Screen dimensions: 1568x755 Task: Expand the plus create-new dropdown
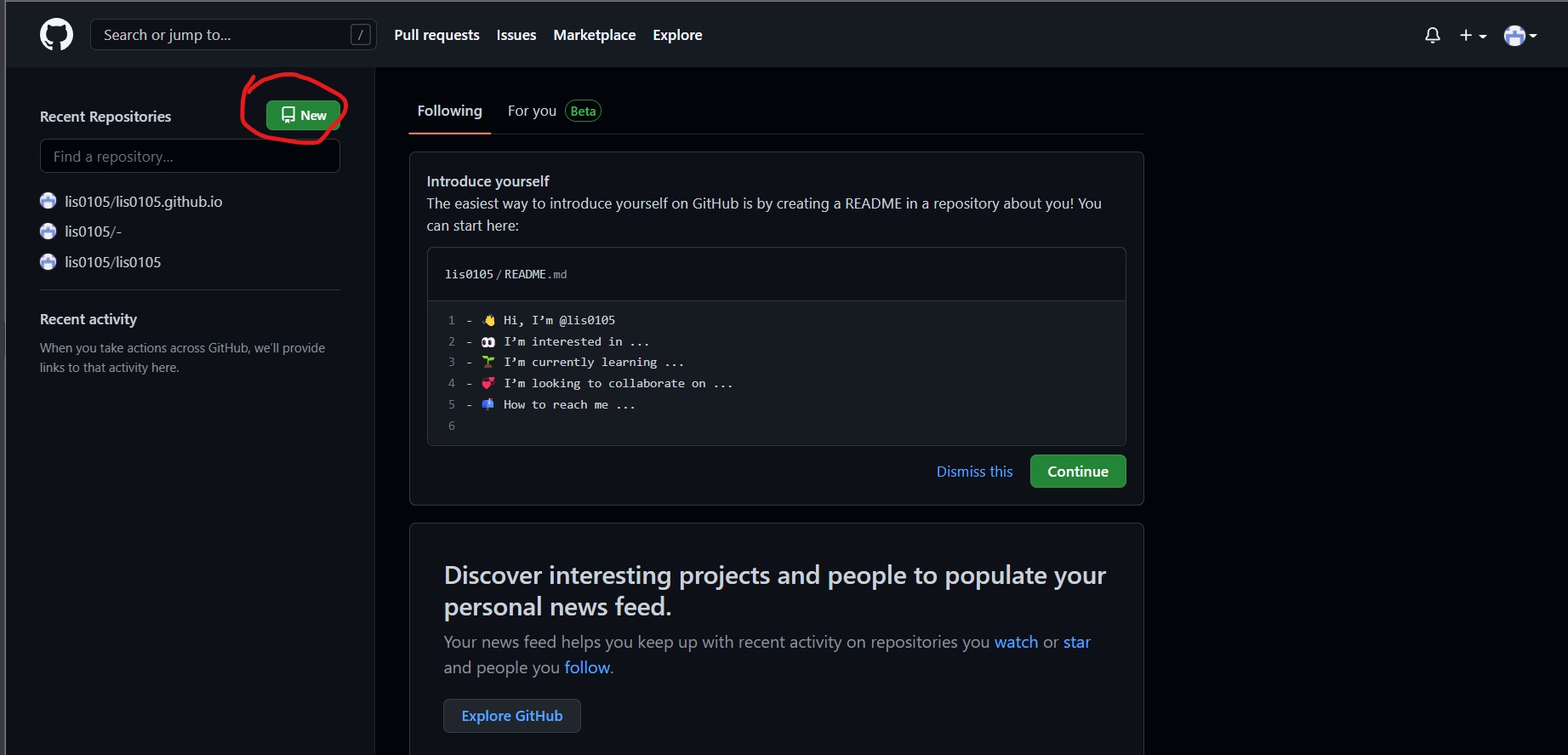point(1473,35)
